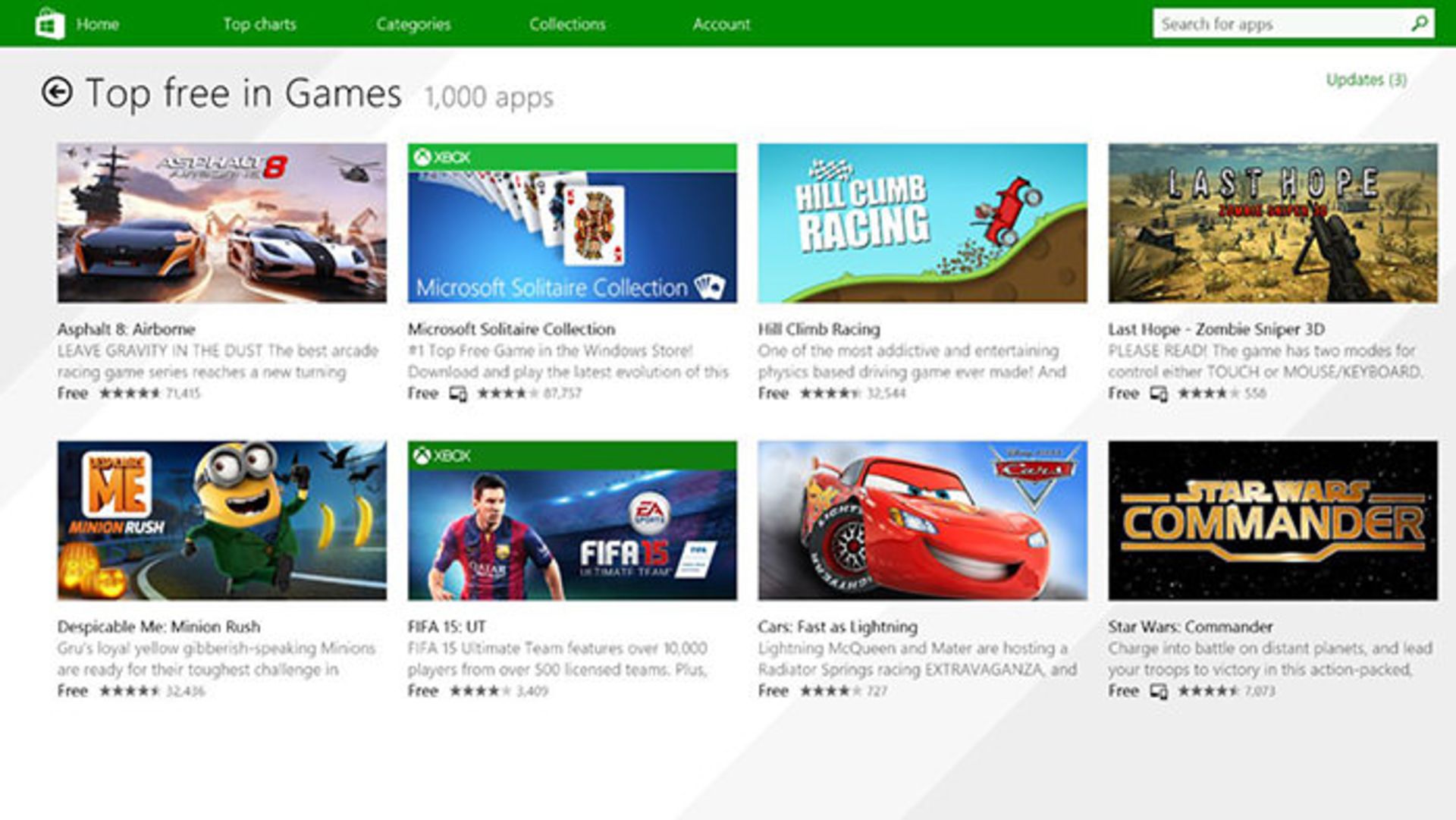Click the search magnifier icon
This screenshot has width=1456, height=820.
click(x=1419, y=24)
